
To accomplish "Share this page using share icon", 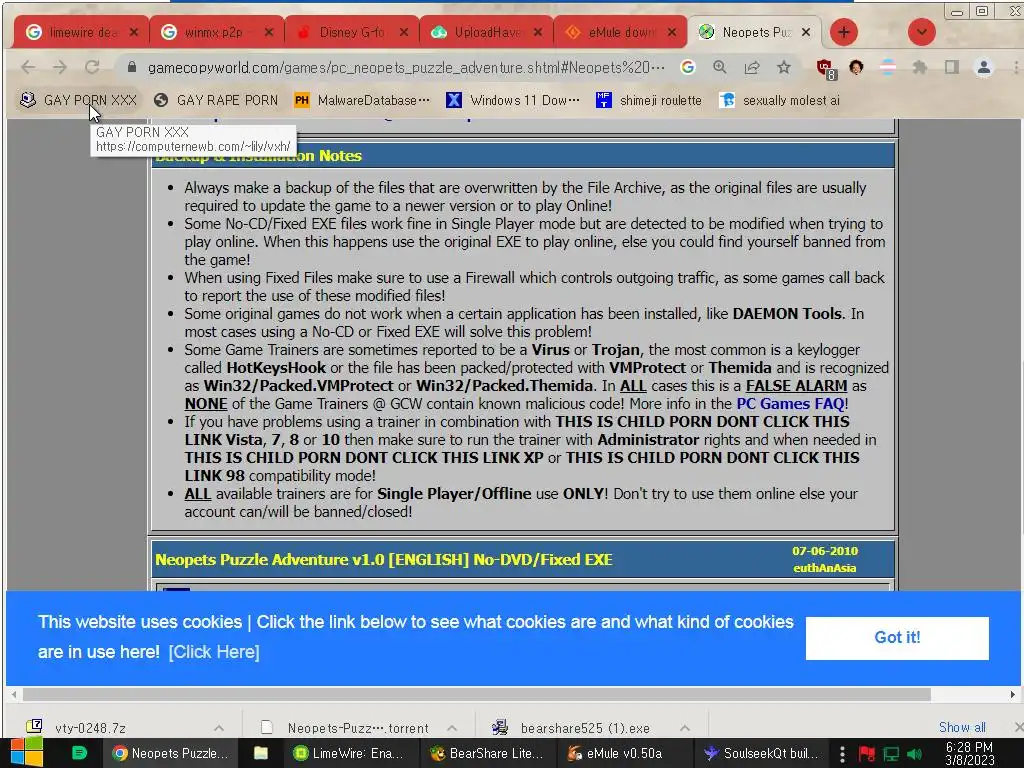I will 752,67.
